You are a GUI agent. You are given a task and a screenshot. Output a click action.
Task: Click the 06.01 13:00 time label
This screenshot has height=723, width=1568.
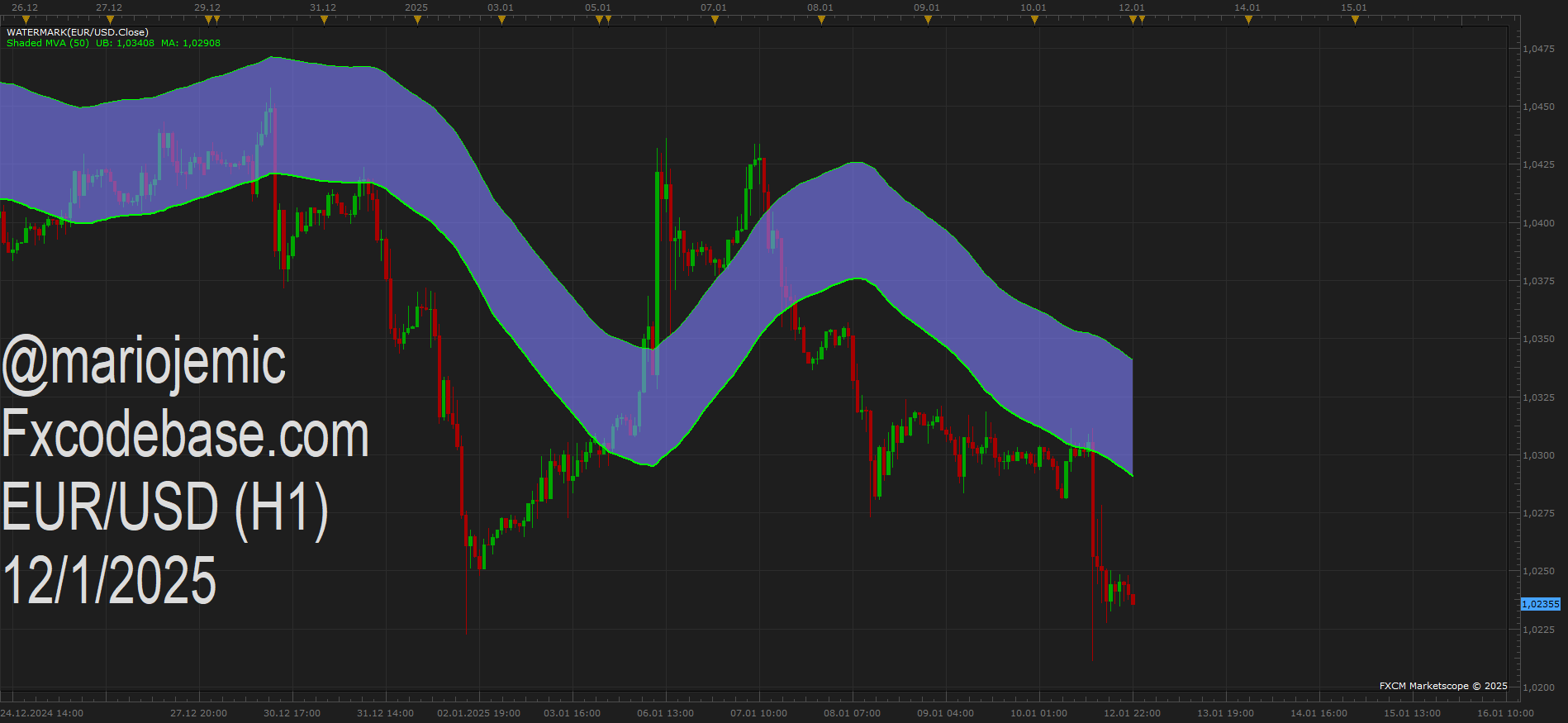pos(665,713)
